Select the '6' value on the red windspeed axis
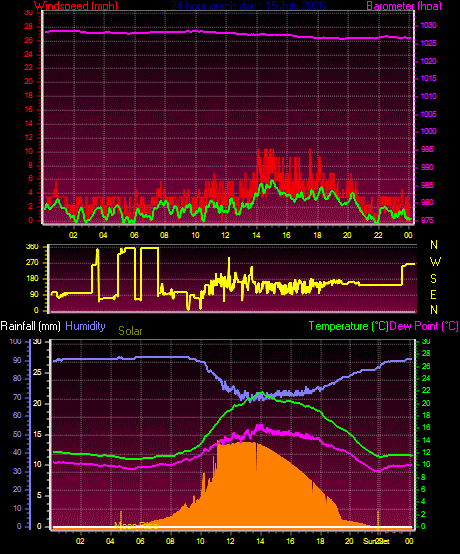 point(31,179)
